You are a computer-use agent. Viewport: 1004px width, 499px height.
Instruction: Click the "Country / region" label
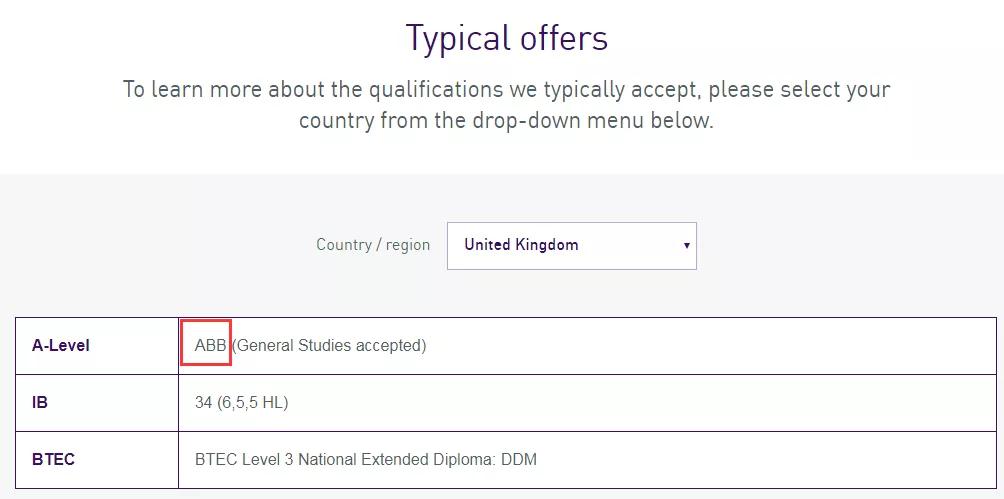373,245
